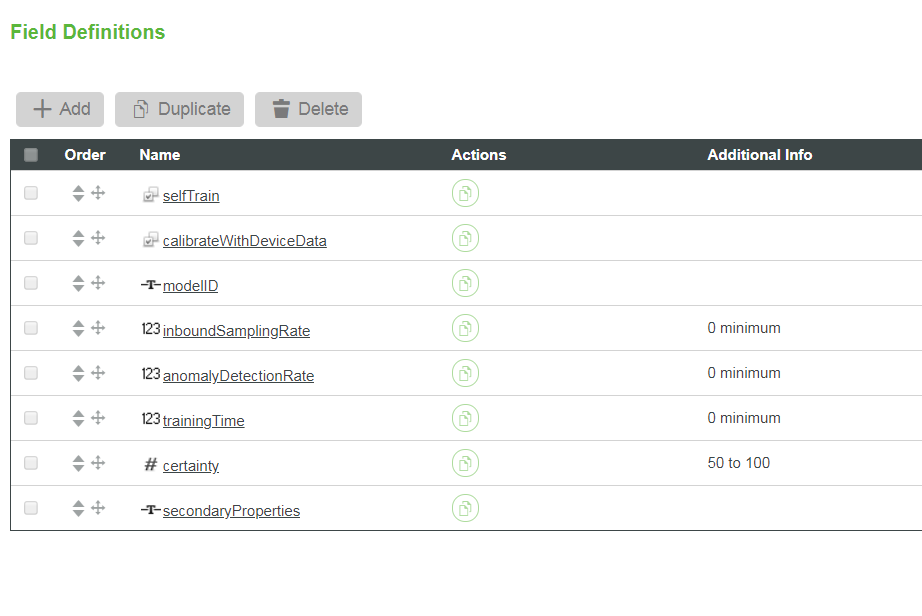Click the move handle for anomalyDetectionRate row
The width and height of the screenshot is (922, 616).
pos(98,373)
